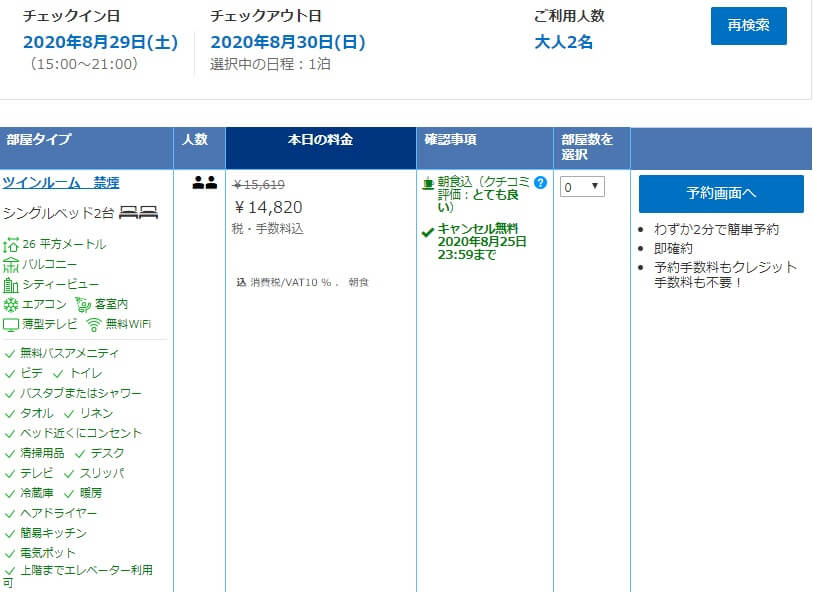813x592 pixels.
Task: Click the WiFi icon by 無料WiFi
Action: point(94,325)
